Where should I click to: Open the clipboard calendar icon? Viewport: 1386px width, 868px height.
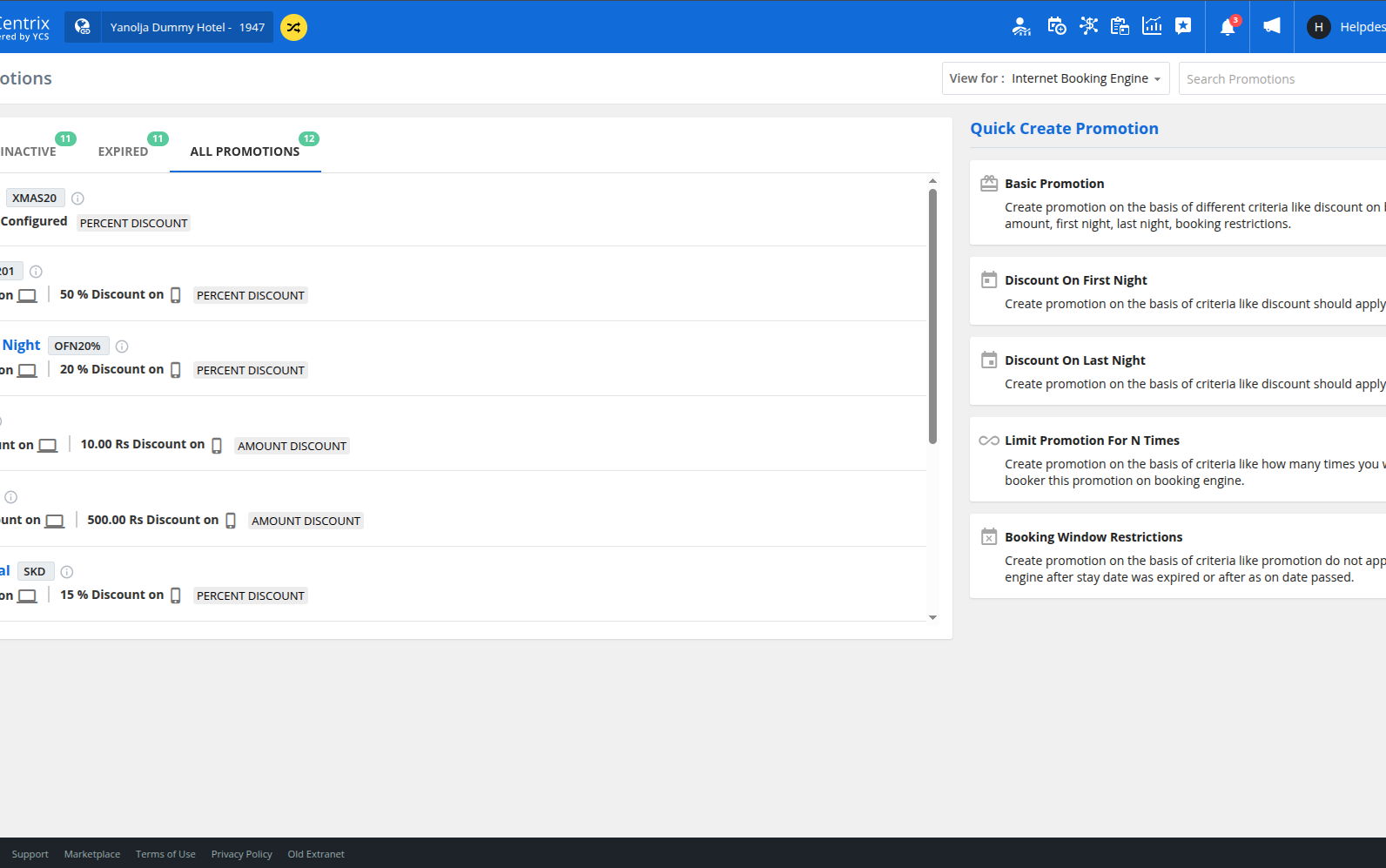tap(1120, 26)
